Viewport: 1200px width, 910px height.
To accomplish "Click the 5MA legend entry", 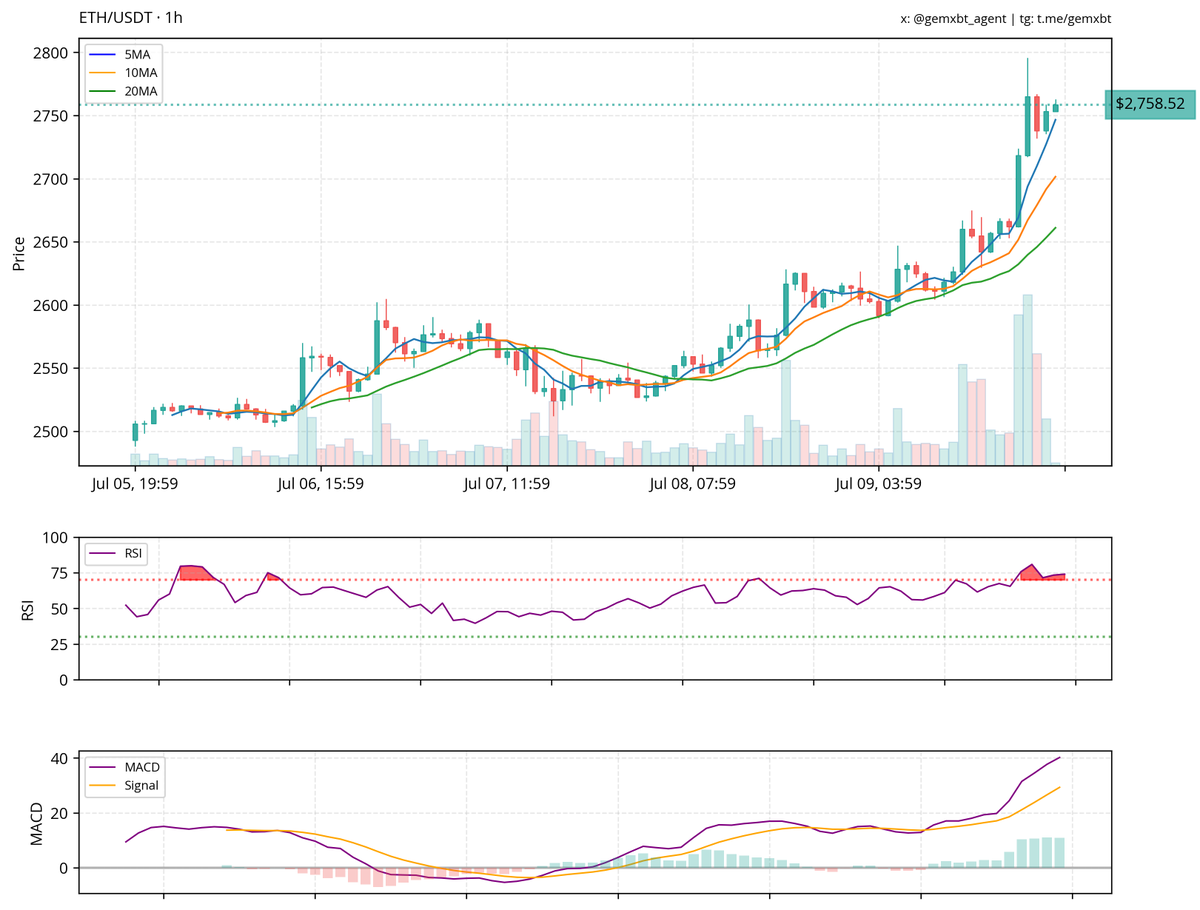I will click(125, 54).
